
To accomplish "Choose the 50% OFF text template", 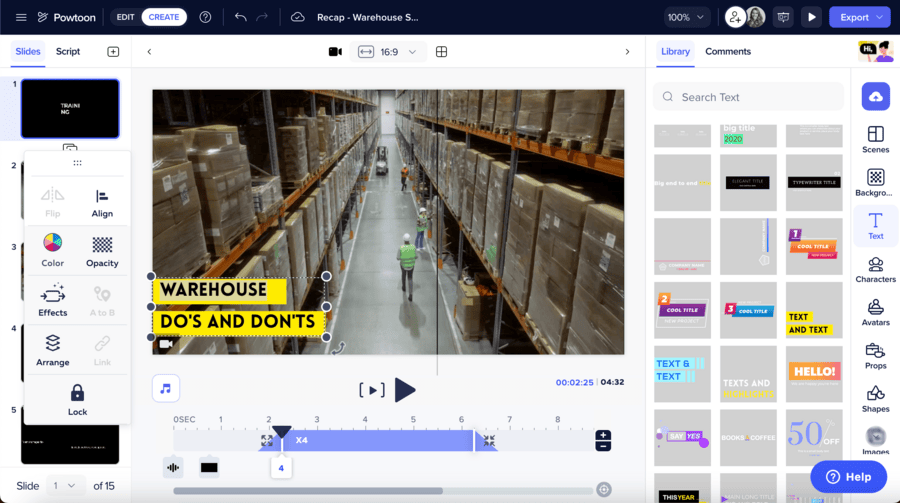I will point(814,437).
